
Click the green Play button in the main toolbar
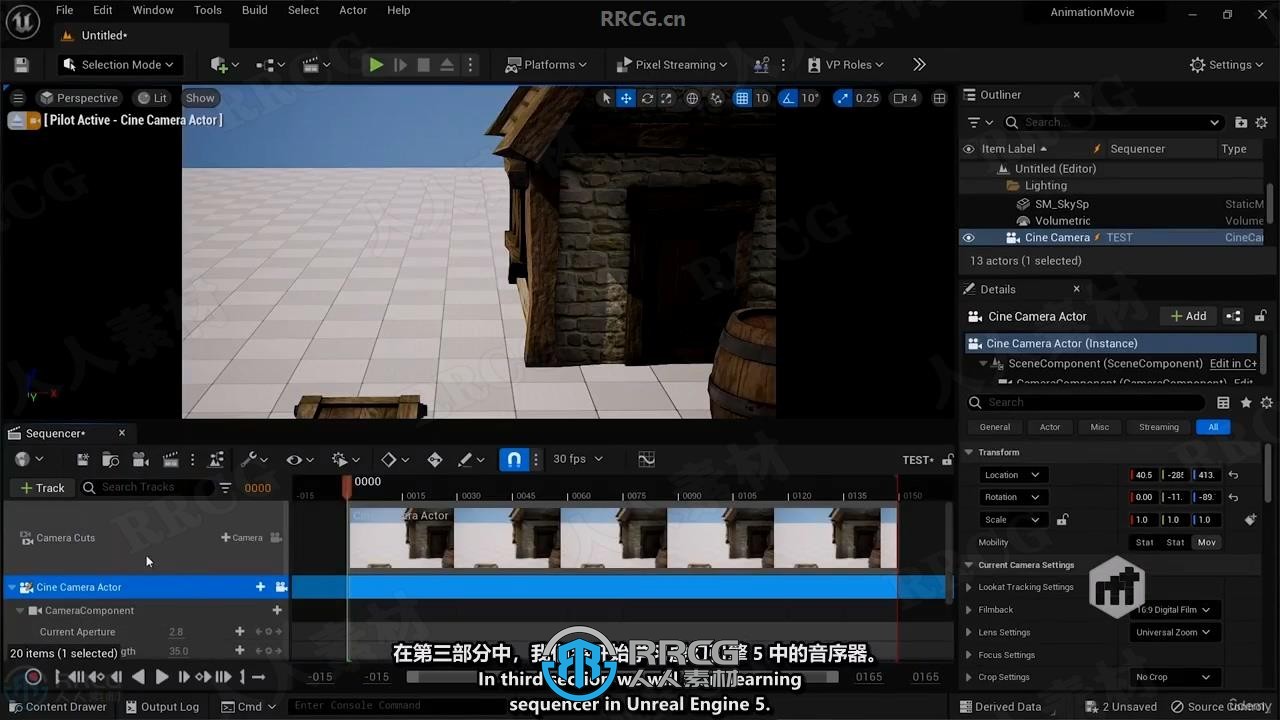pyautogui.click(x=376, y=65)
